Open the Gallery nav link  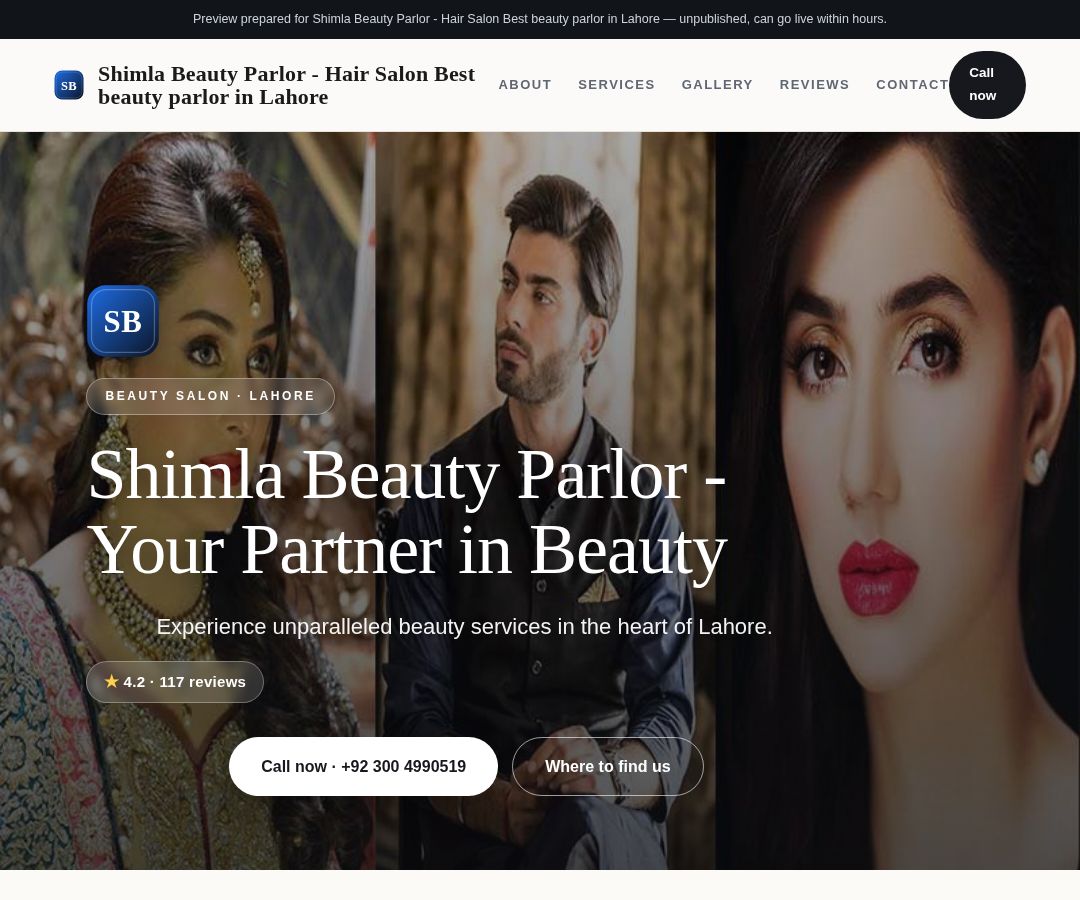point(717,85)
